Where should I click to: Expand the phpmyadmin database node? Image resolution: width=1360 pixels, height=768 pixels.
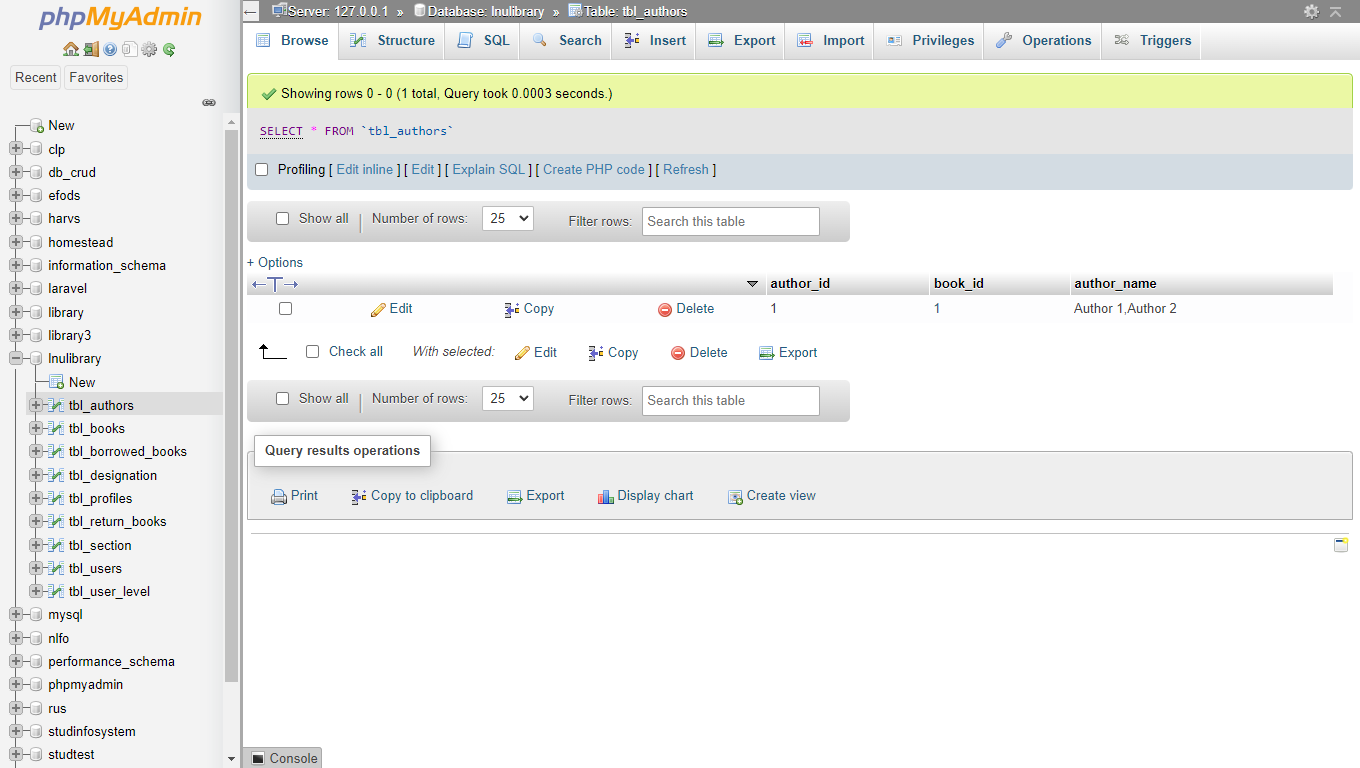coord(16,686)
